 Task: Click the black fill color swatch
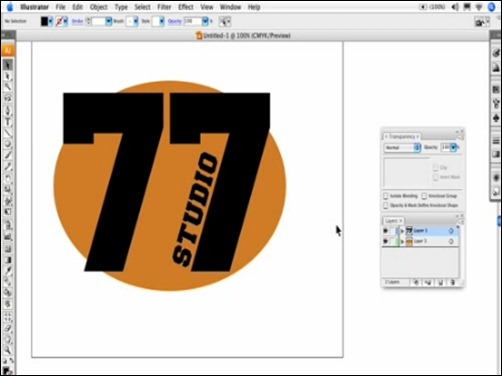click(44, 21)
